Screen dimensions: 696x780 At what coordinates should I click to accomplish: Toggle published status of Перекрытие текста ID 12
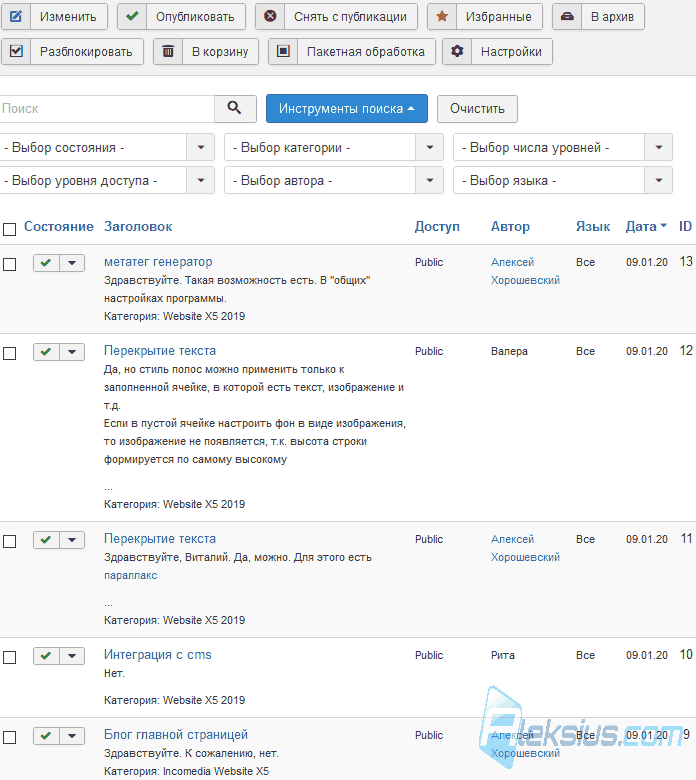click(x=46, y=352)
